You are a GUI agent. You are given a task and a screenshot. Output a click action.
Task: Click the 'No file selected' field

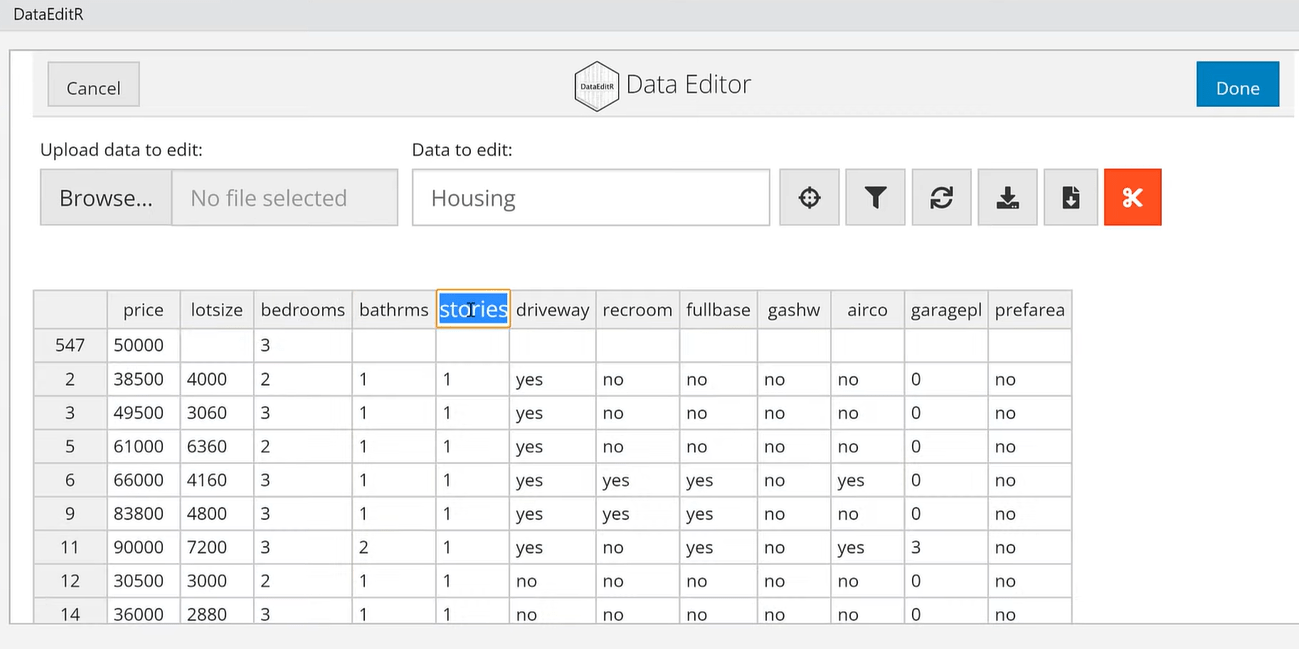(x=285, y=198)
